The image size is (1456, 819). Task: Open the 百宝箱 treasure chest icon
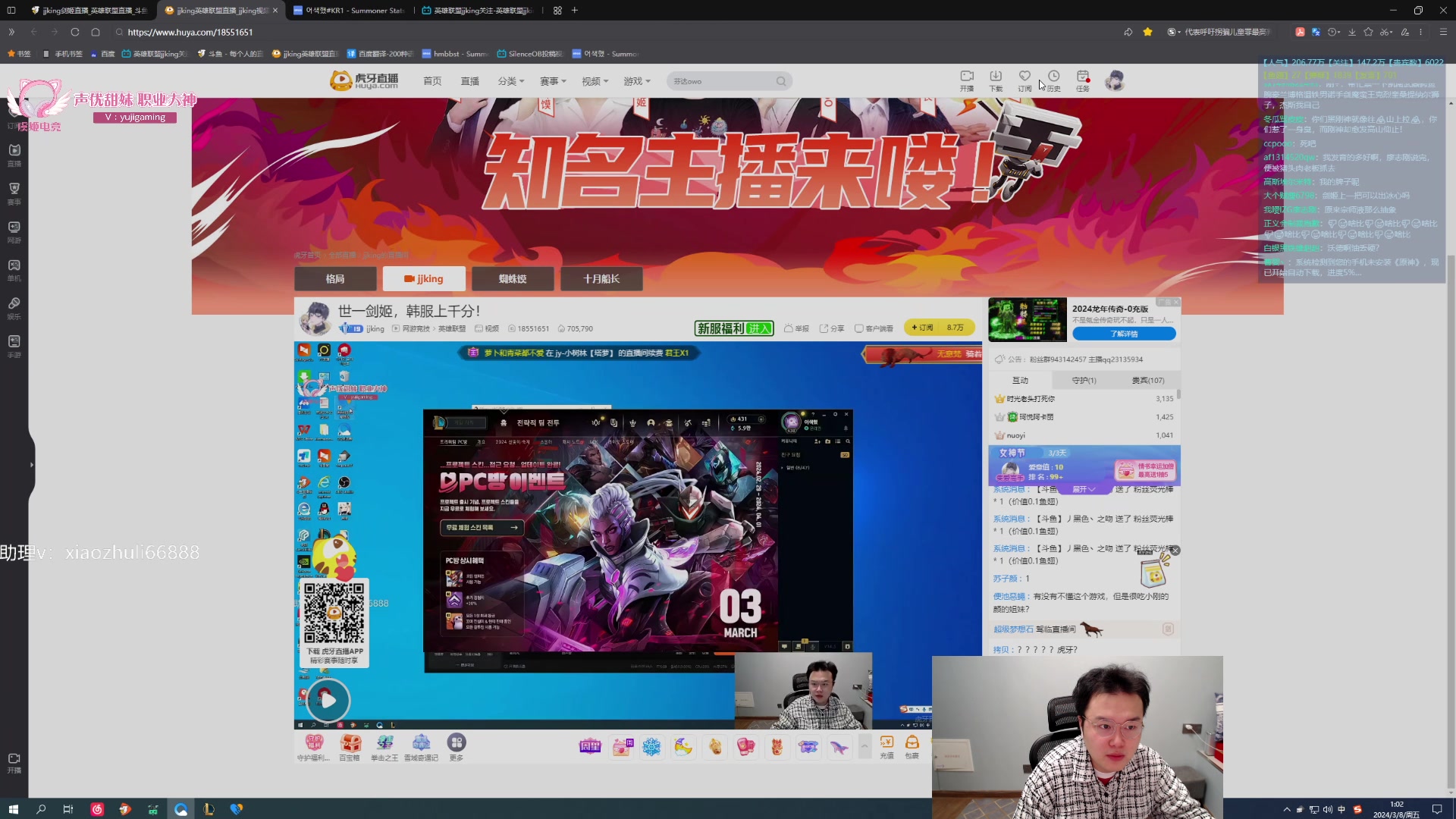350,747
